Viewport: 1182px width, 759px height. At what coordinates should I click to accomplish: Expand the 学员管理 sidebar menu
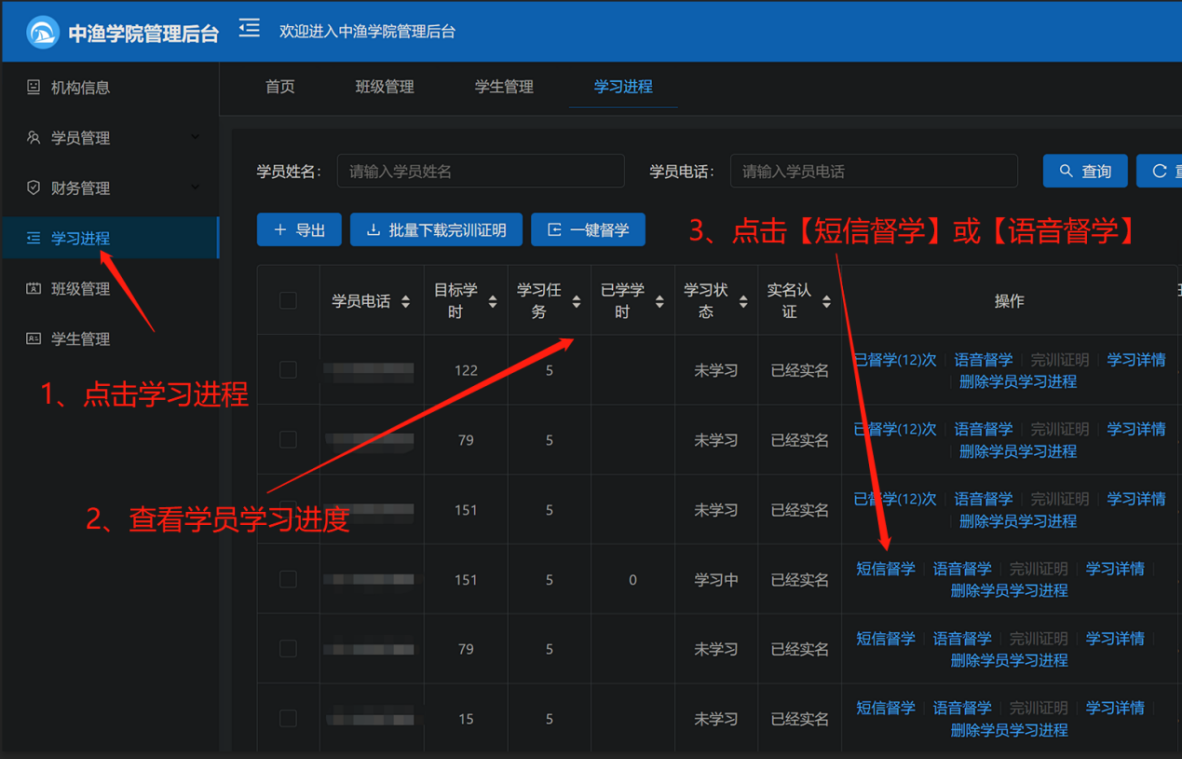[x=195, y=137]
